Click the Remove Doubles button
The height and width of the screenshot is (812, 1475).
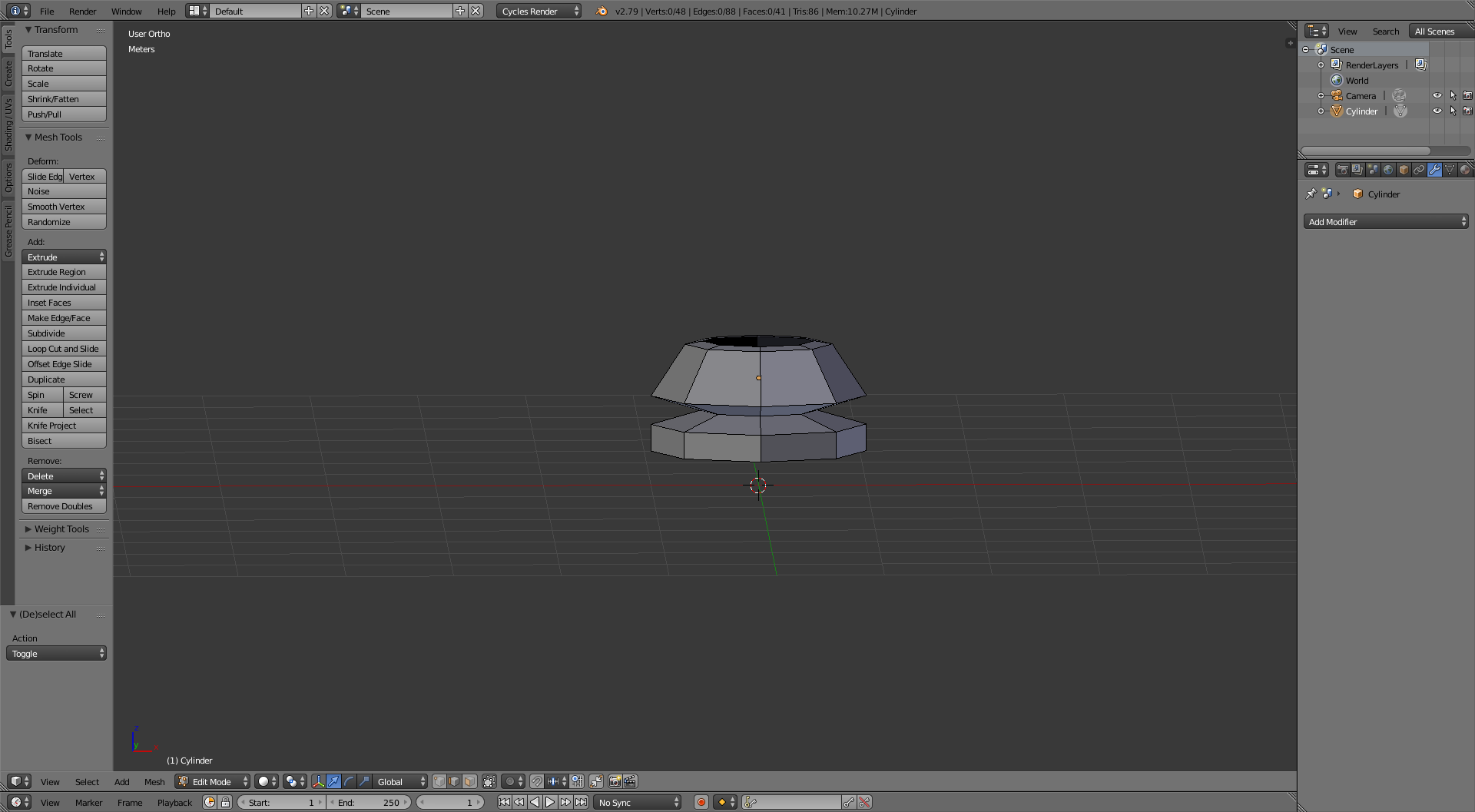[x=64, y=506]
